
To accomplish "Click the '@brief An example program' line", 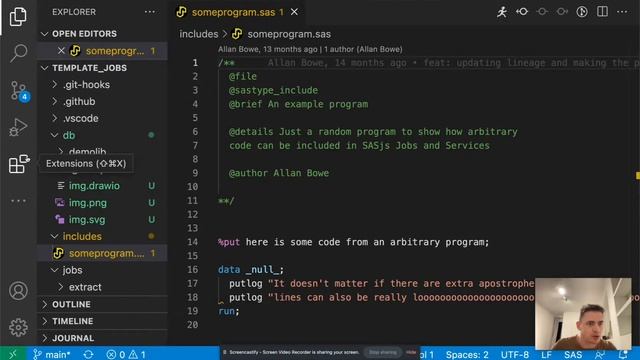I will 298,104.
